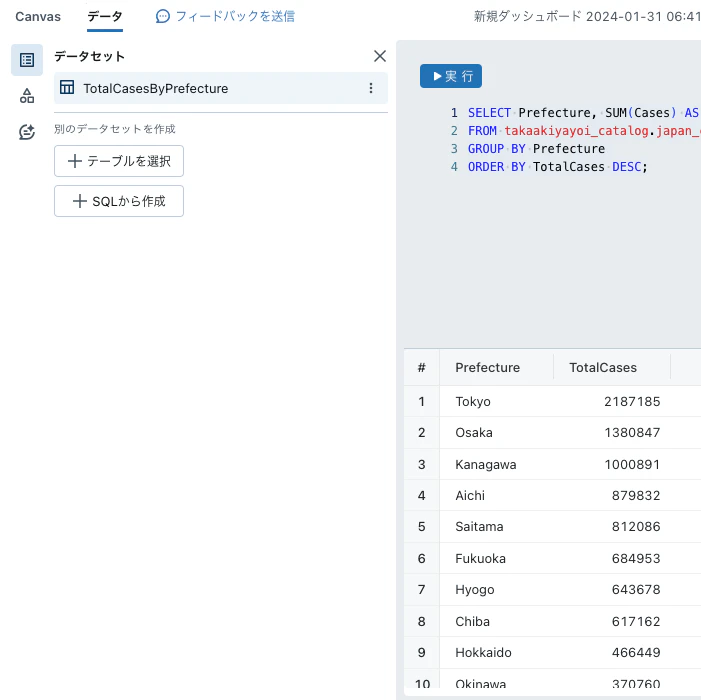The image size is (701, 700).
Task: Click the Prefecture column header
Action: pos(487,367)
